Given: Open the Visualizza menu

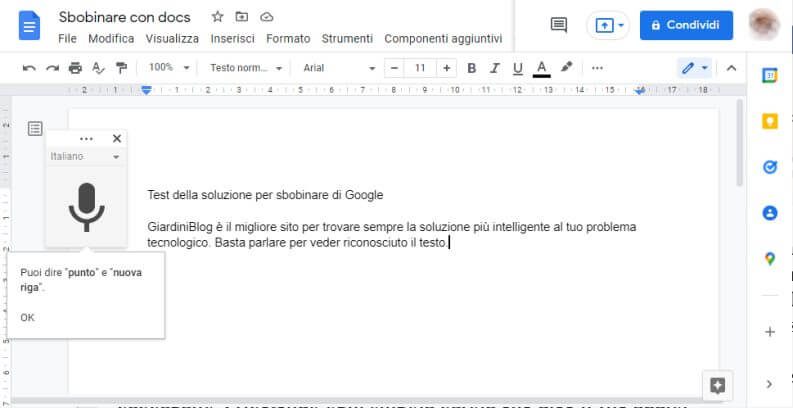Looking at the screenshot, I should click(x=172, y=39).
